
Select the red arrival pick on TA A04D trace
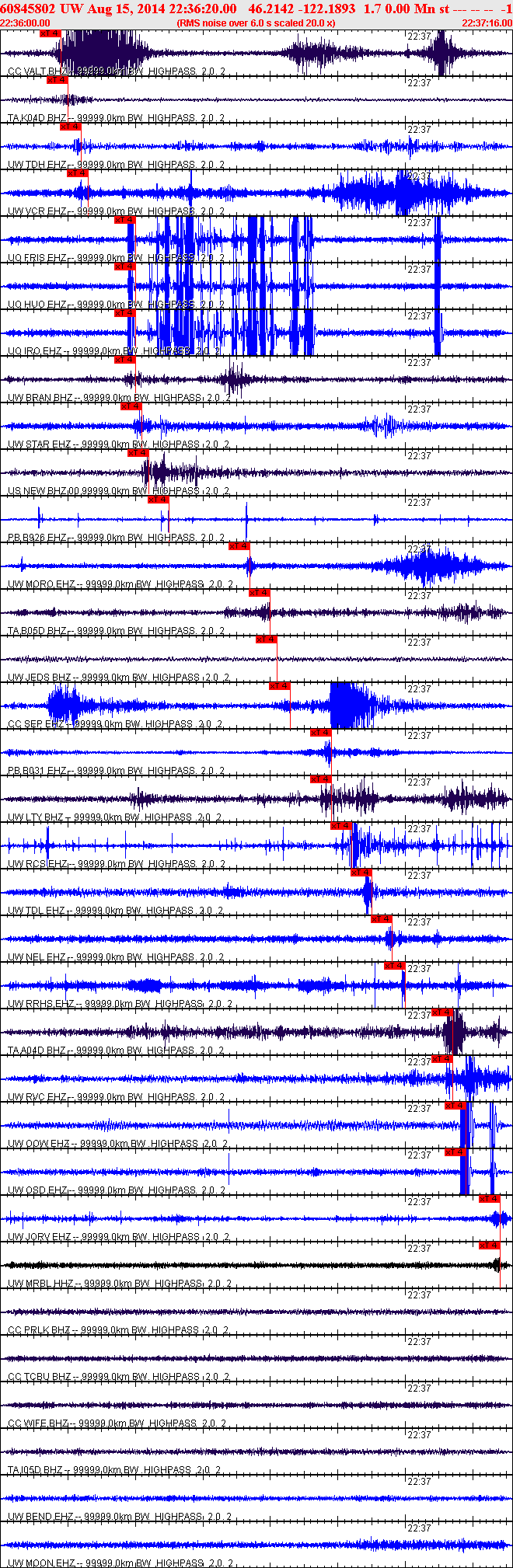(442, 1012)
